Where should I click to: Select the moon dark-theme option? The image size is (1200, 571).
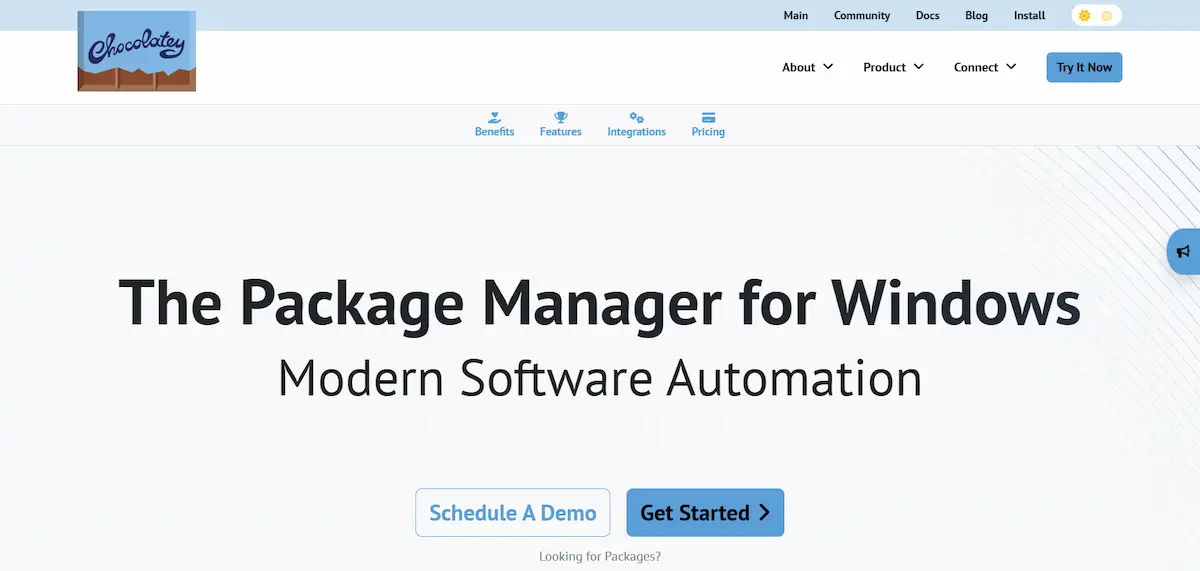[x=1107, y=16]
